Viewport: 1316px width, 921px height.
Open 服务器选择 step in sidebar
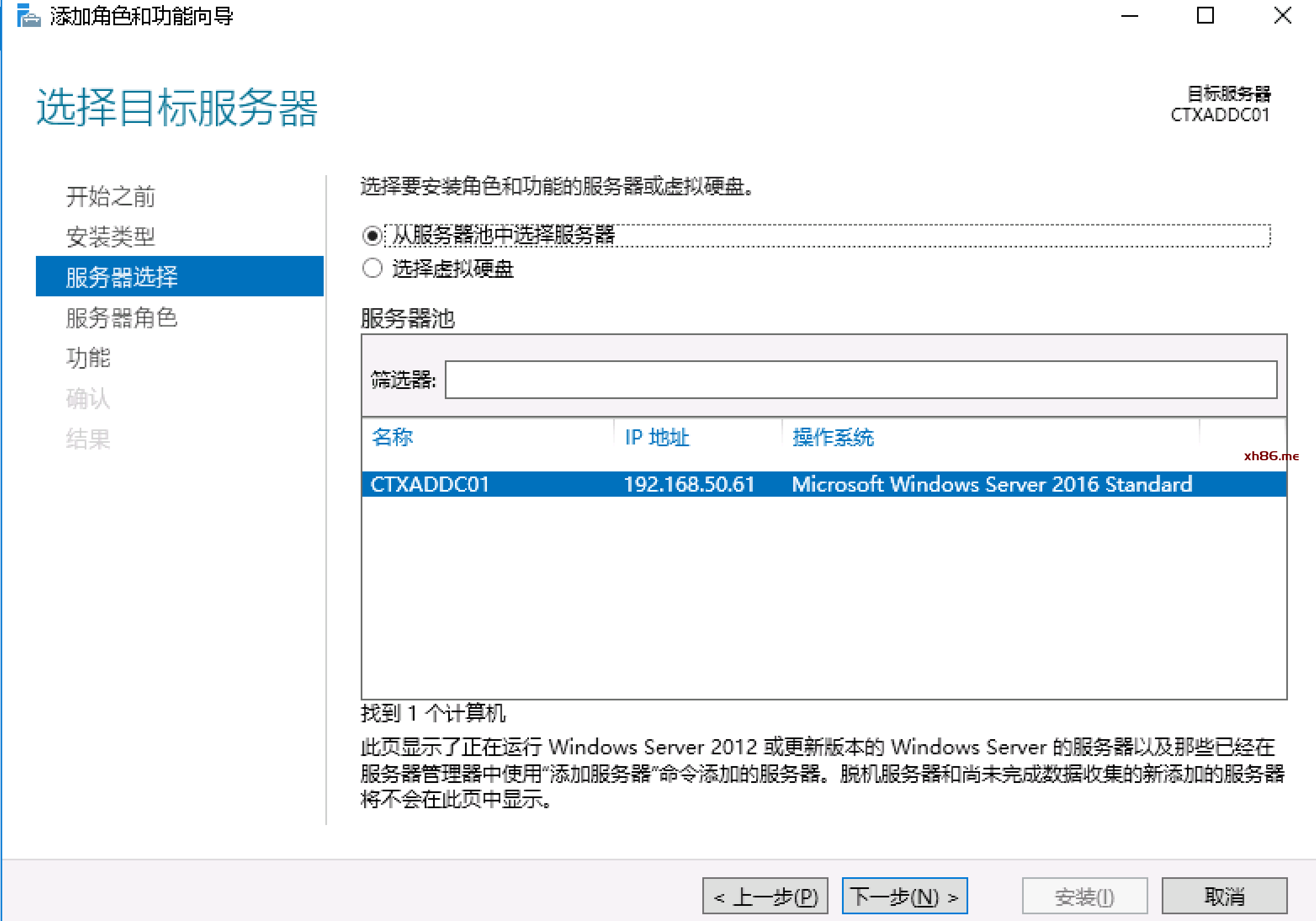coord(122,277)
